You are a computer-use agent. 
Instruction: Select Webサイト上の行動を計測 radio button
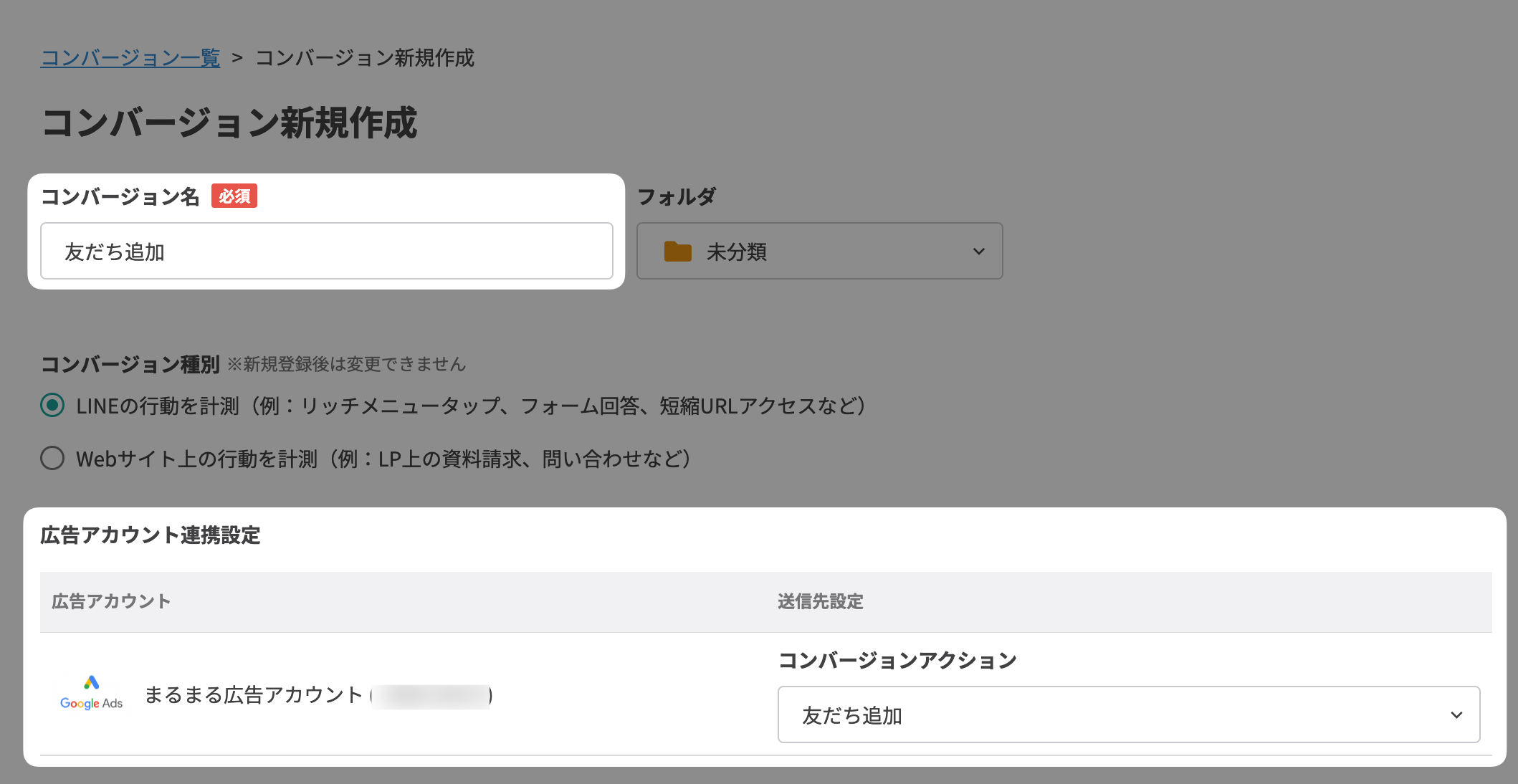pyautogui.click(x=52, y=458)
